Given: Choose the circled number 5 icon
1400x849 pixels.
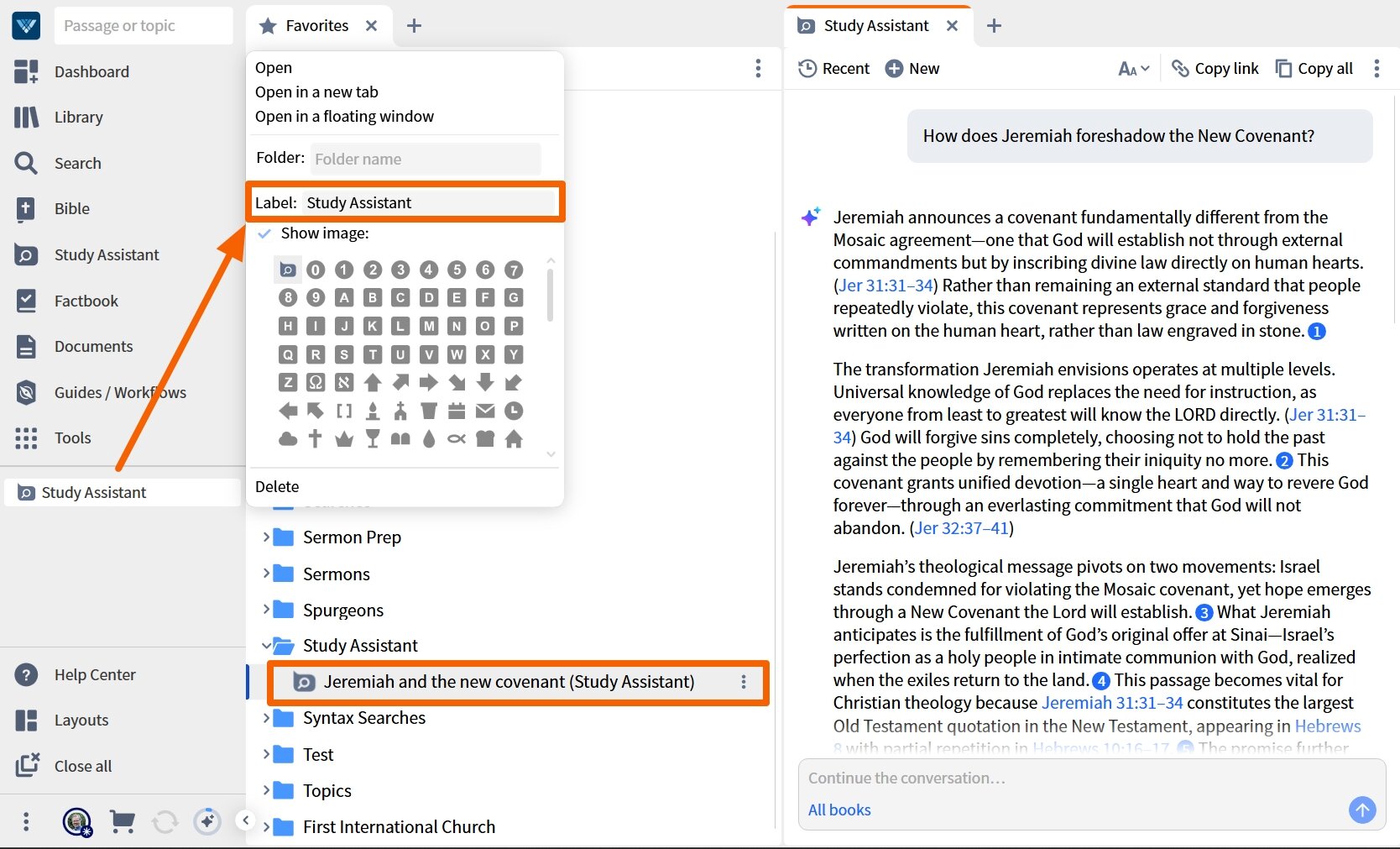Looking at the screenshot, I should point(457,270).
